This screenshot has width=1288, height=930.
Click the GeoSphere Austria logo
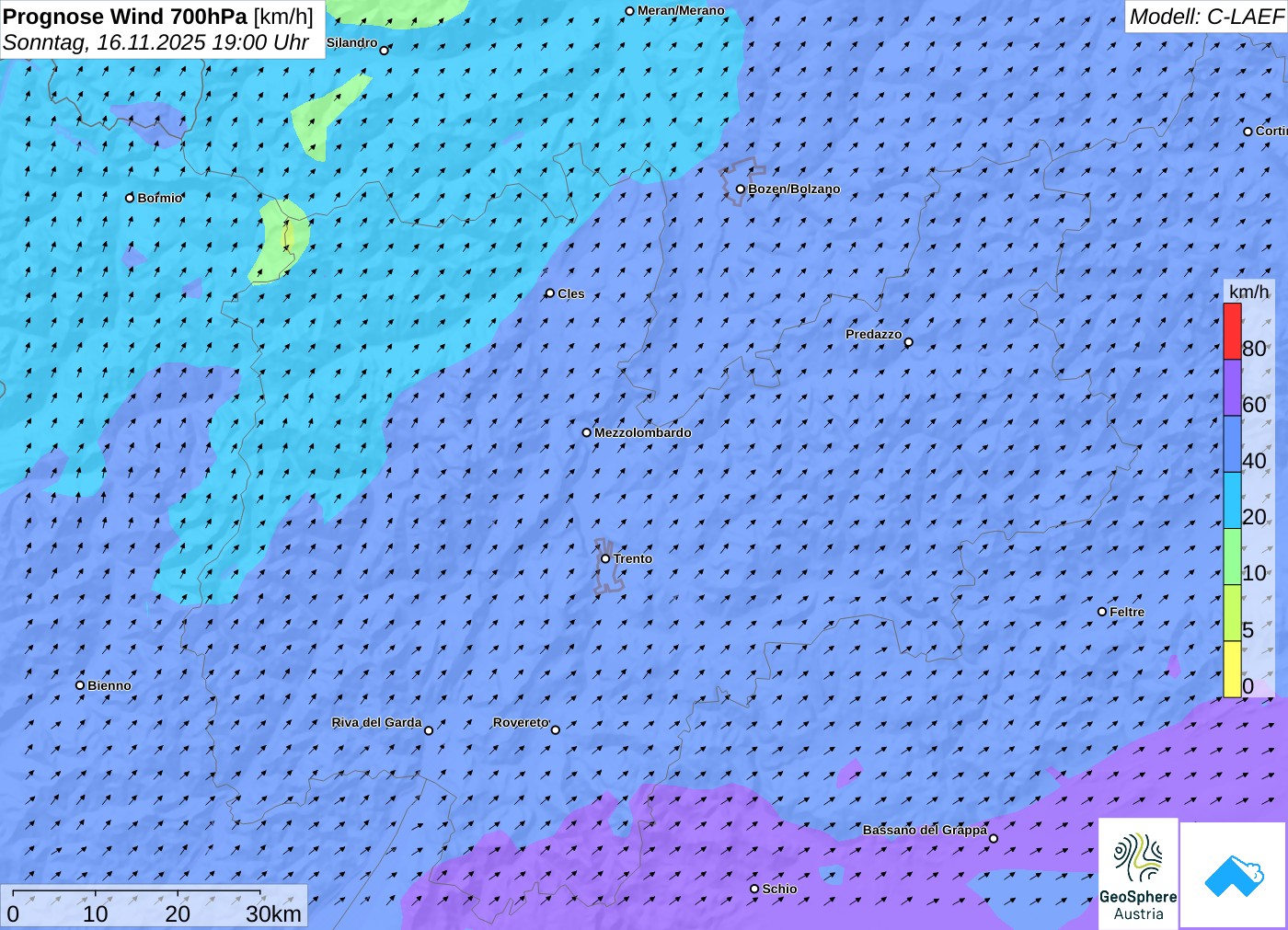click(1138, 873)
